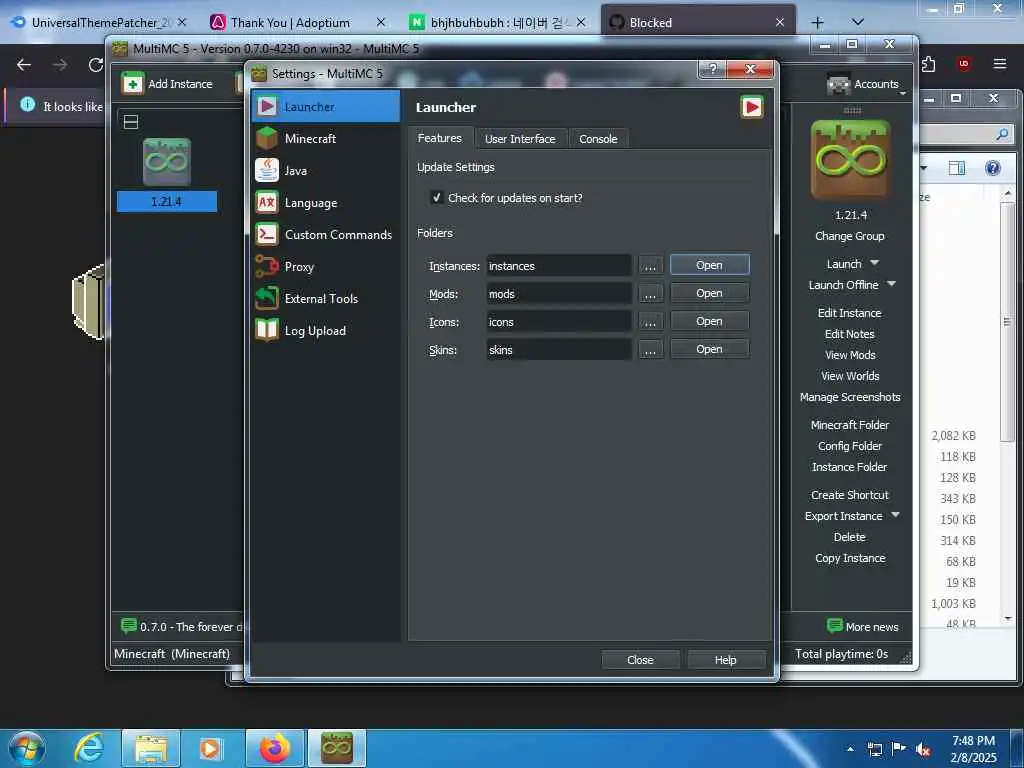Open the Config Folder

click(850, 445)
